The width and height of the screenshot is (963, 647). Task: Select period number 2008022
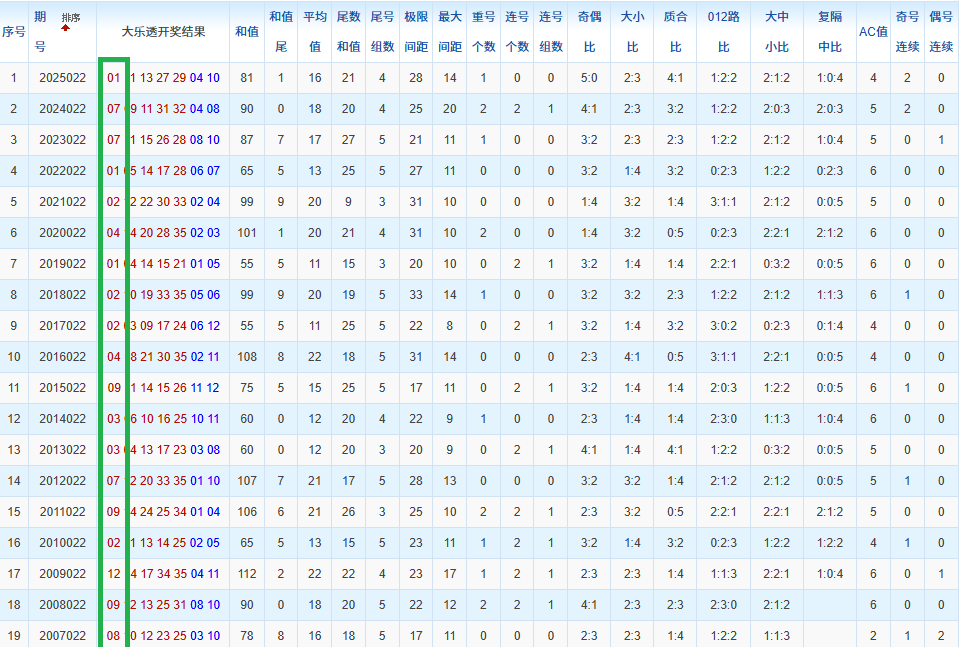(x=63, y=605)
